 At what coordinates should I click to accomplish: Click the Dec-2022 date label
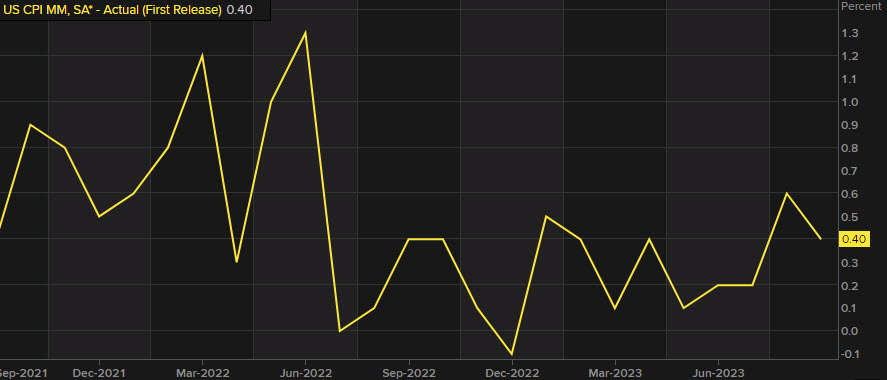coord(511,373)
